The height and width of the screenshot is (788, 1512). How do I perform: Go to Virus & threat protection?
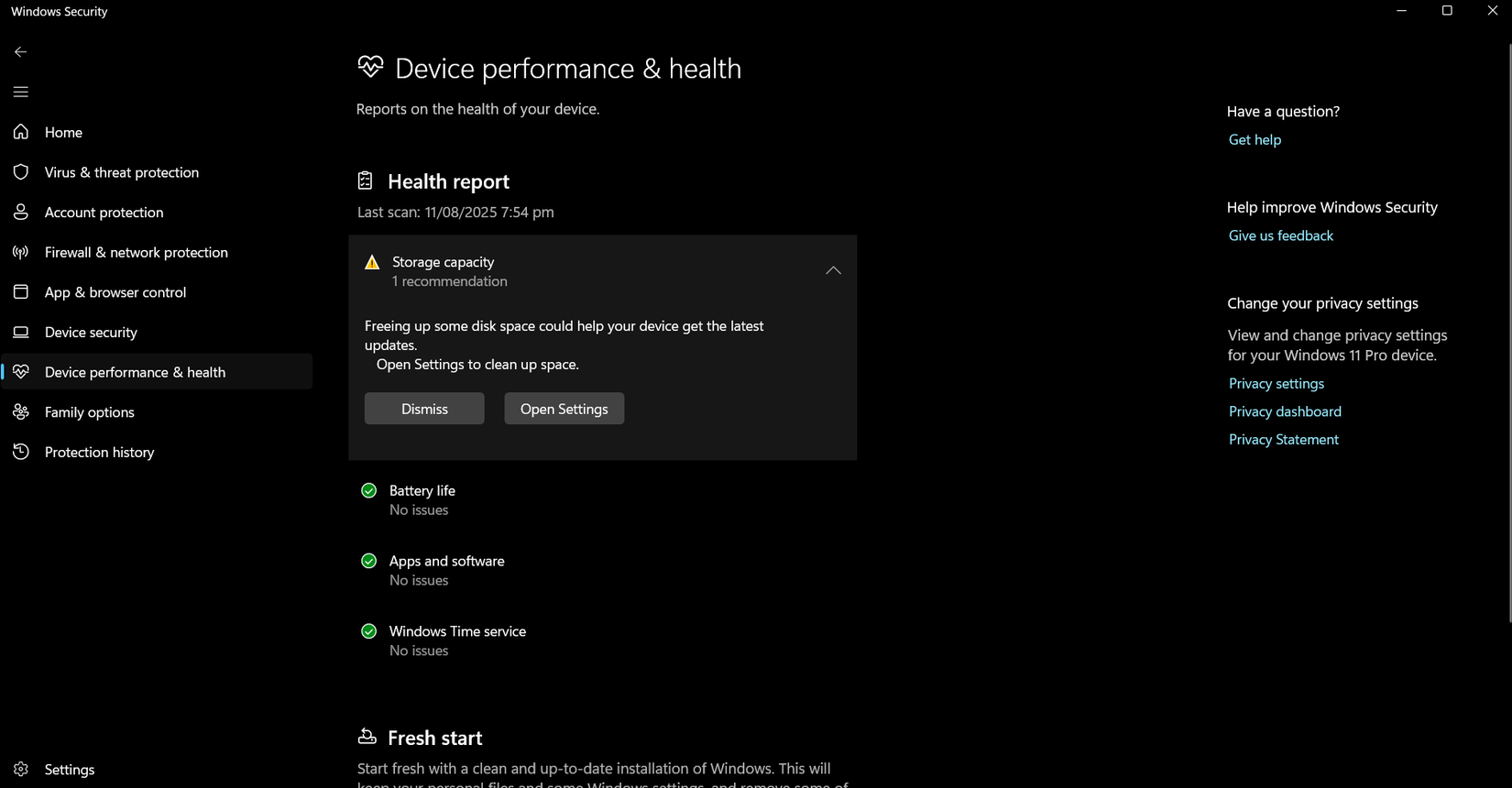click(158, 172)
